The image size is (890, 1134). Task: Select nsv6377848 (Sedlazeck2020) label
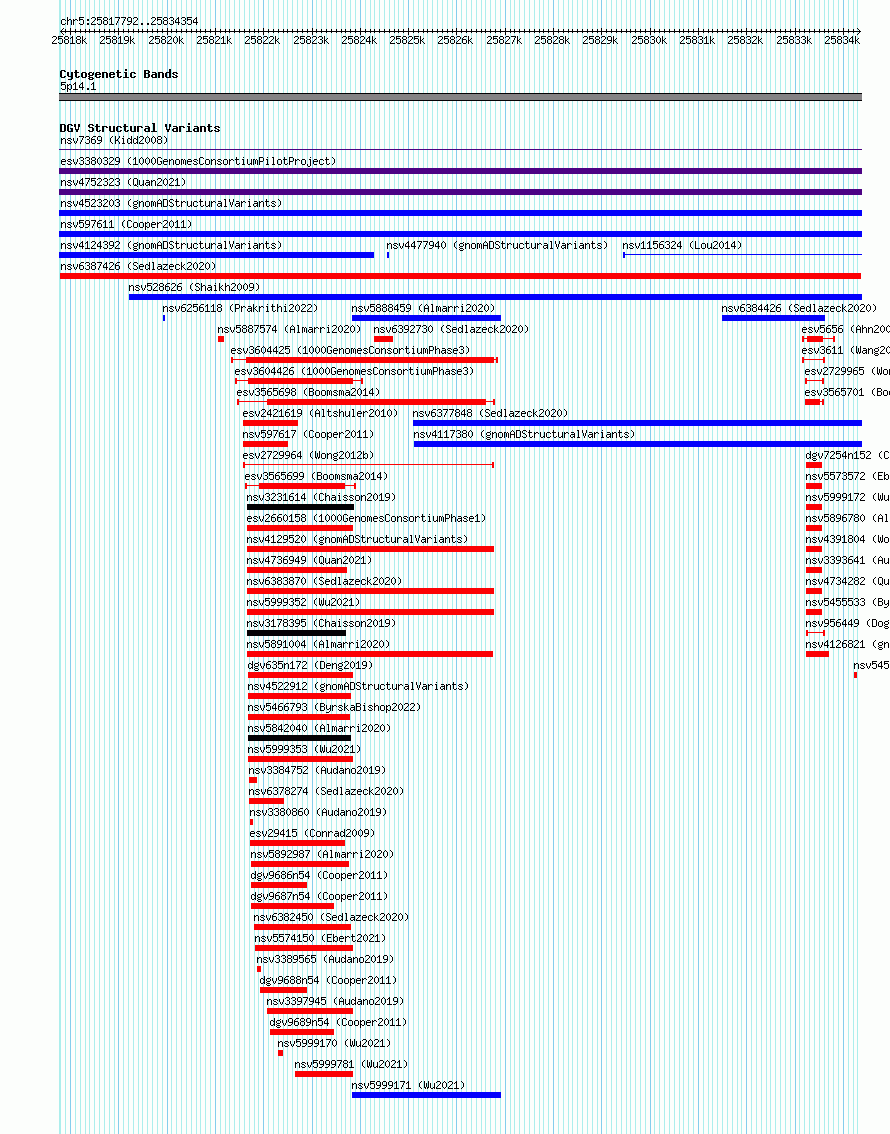click(490, 413)
